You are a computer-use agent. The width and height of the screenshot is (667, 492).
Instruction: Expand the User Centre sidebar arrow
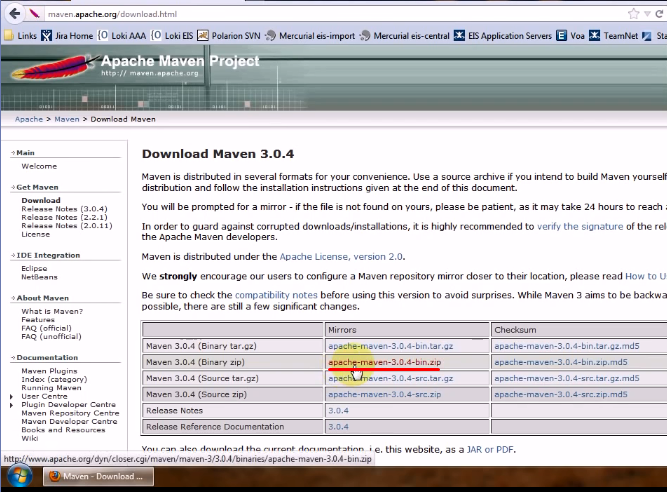[11, 396]
